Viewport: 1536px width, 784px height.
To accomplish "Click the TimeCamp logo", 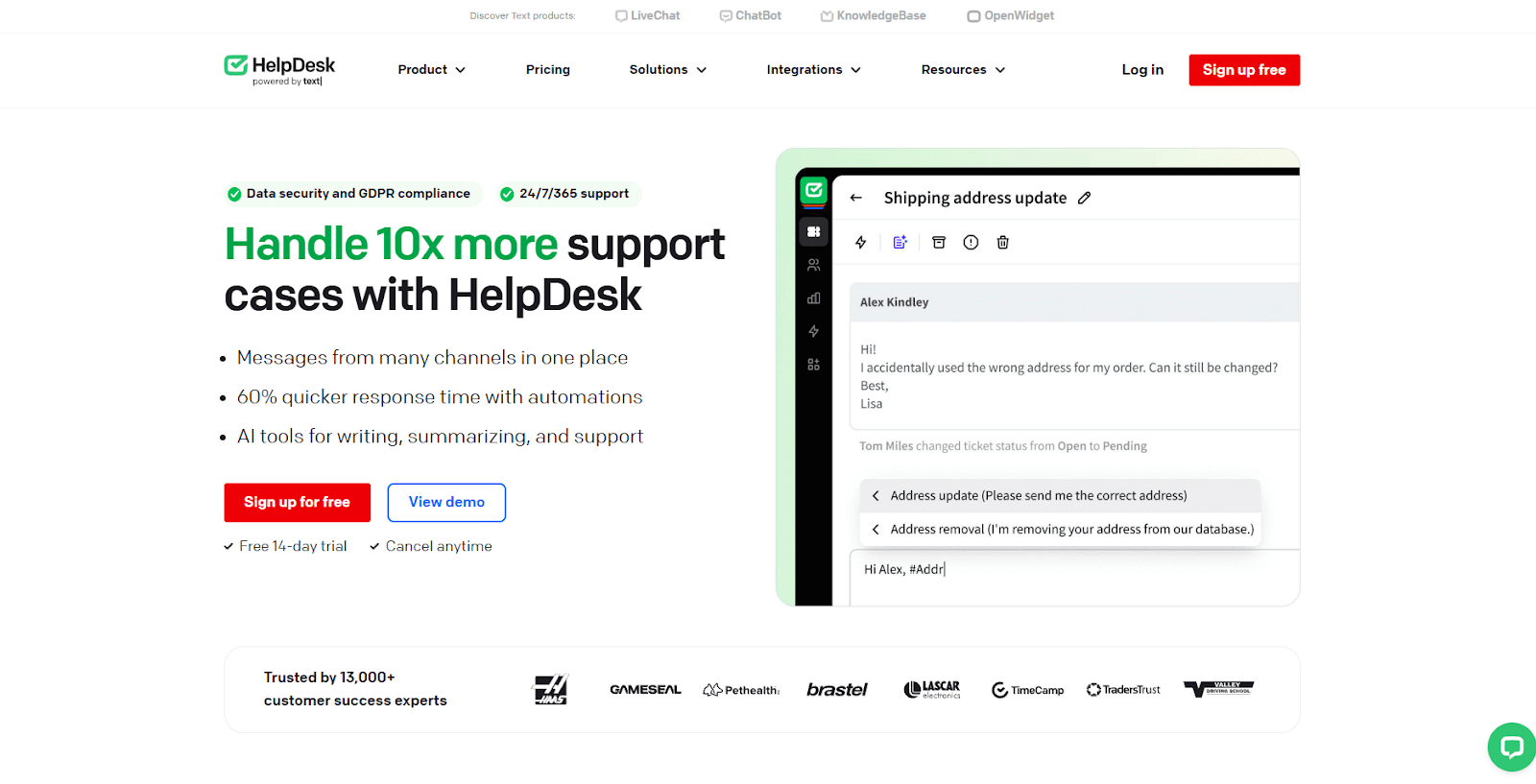I will (x=1027, y=690).
